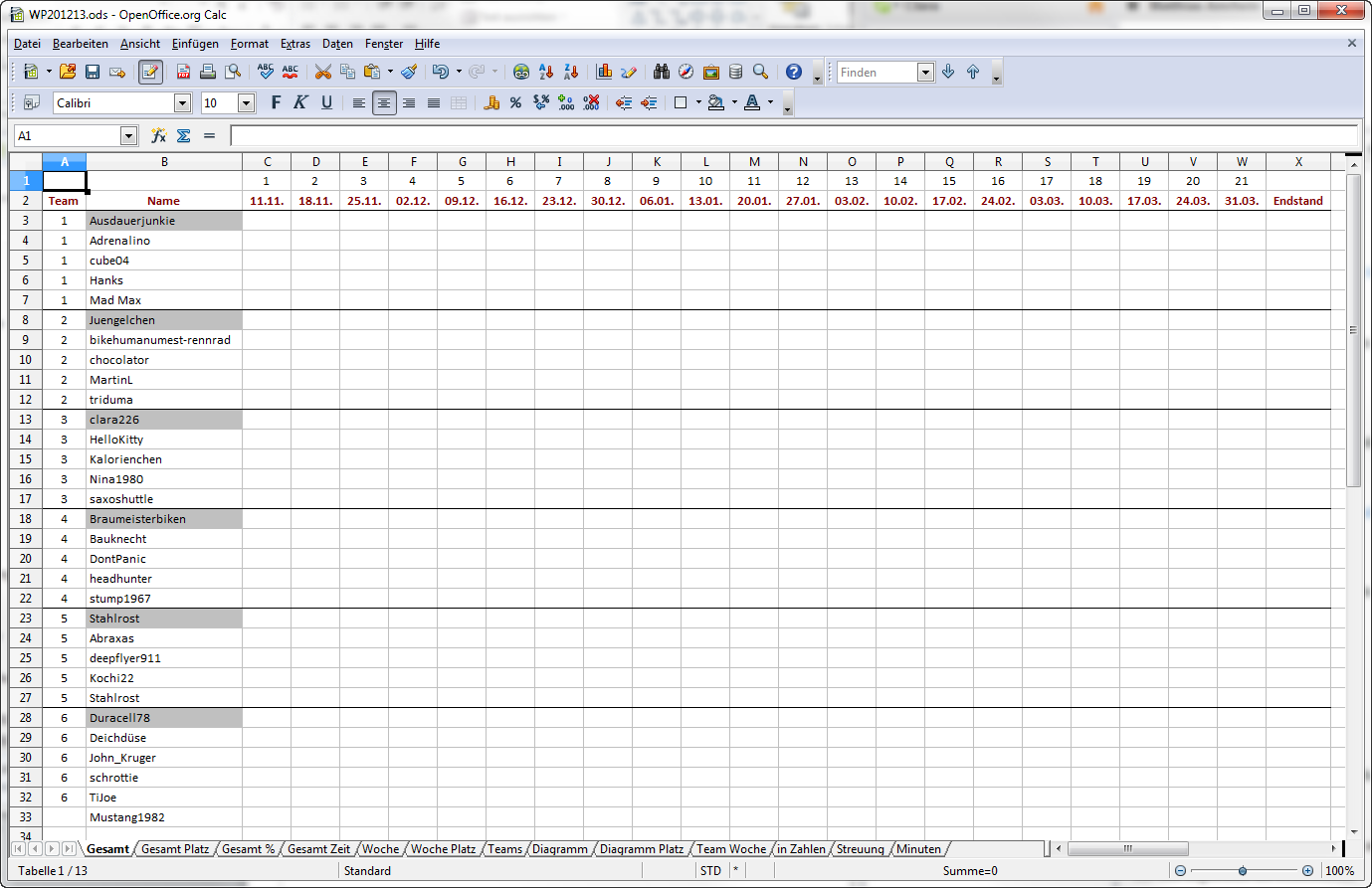
Task: Open page preview
Action: 233,72
